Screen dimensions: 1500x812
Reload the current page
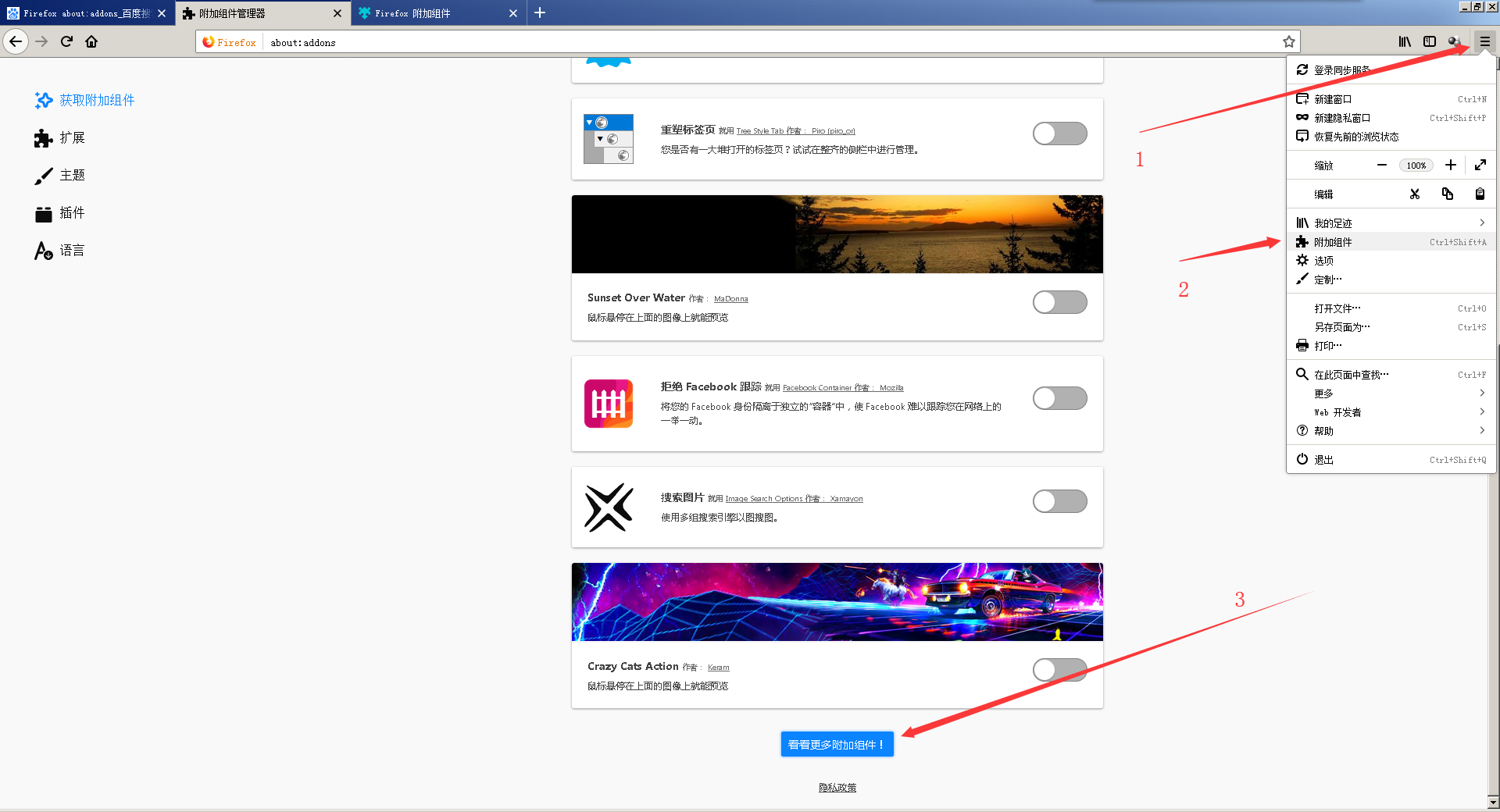66,41
